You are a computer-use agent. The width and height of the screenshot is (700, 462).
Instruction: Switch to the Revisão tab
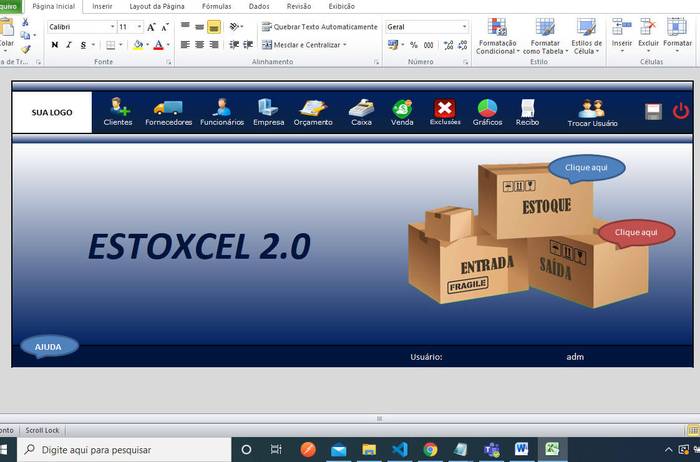point(299,6)
